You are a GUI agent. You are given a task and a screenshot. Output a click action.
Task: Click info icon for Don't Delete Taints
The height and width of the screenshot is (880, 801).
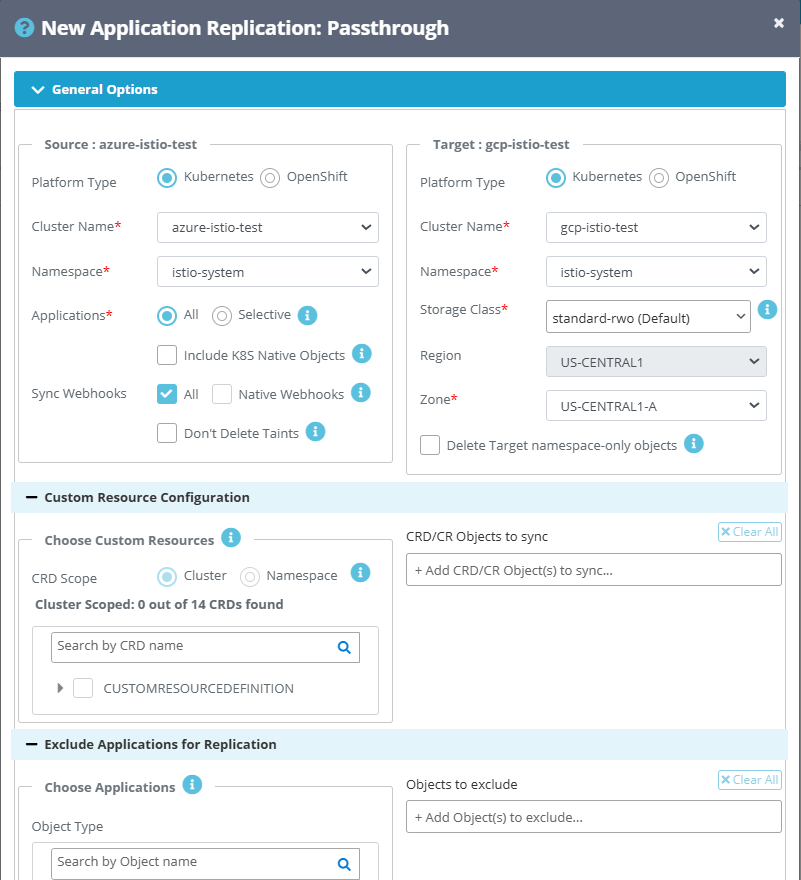click(315, 432)
